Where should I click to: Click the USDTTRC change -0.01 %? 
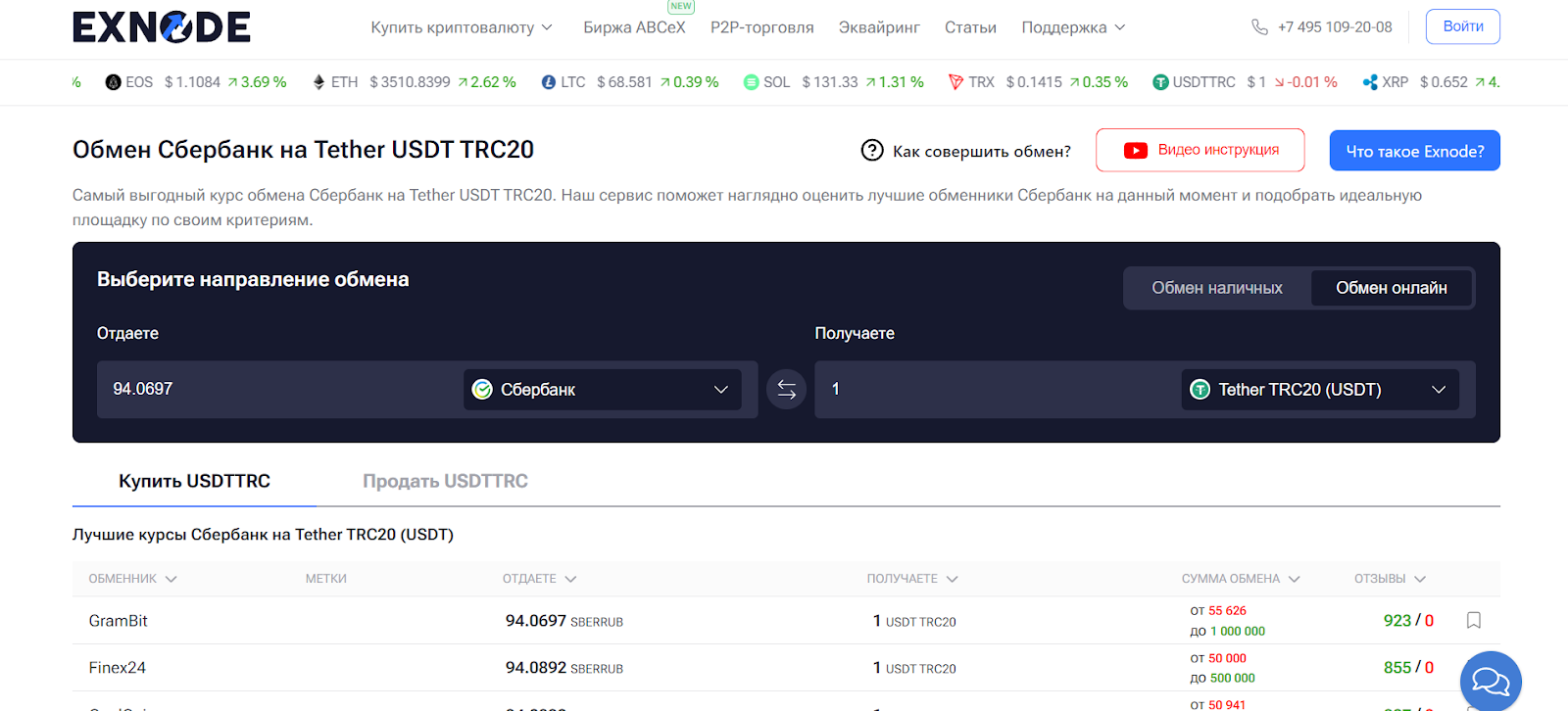pyautogui.click(x=1305, y=82)
